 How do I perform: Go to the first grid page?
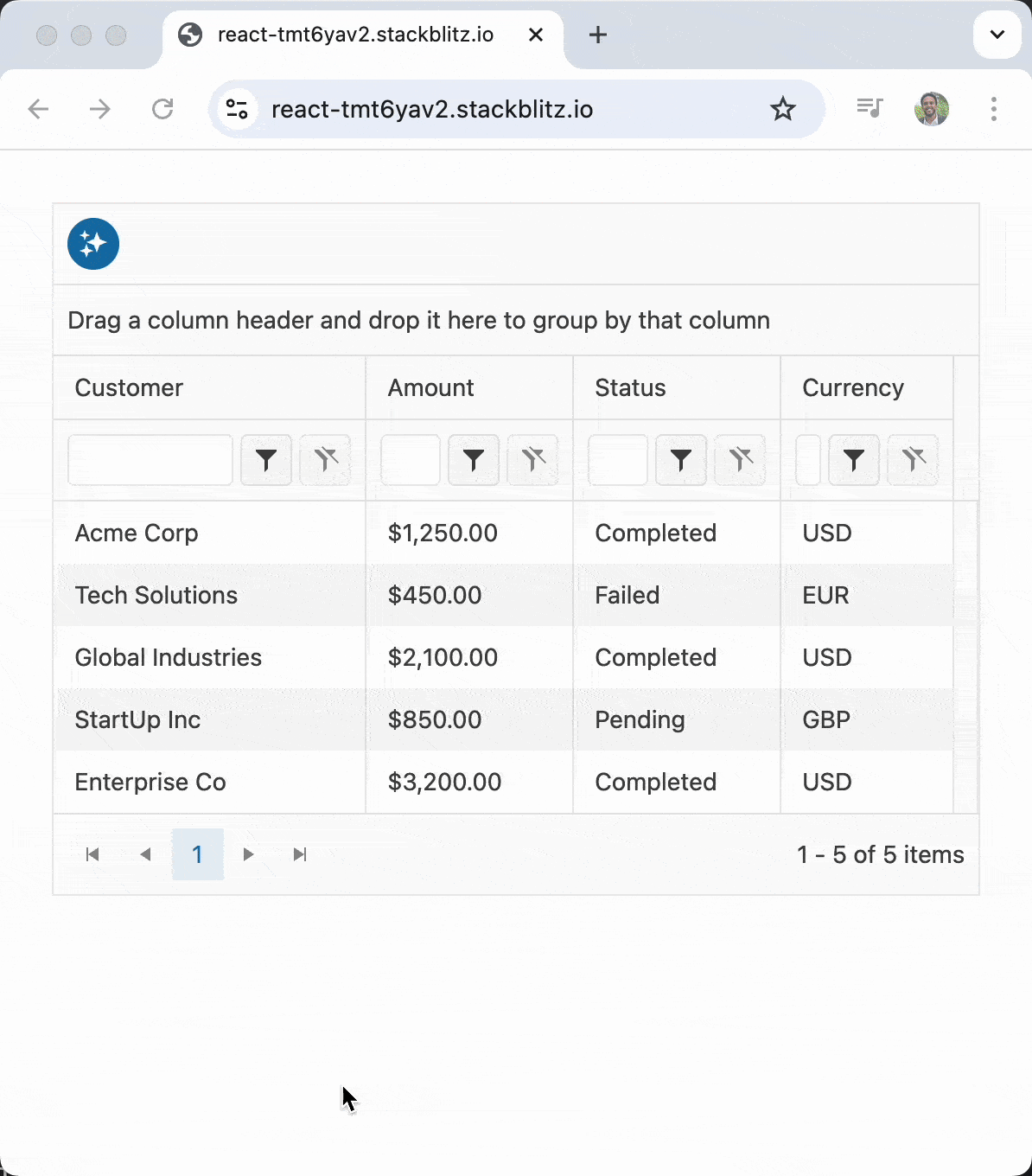coord(92,854)
